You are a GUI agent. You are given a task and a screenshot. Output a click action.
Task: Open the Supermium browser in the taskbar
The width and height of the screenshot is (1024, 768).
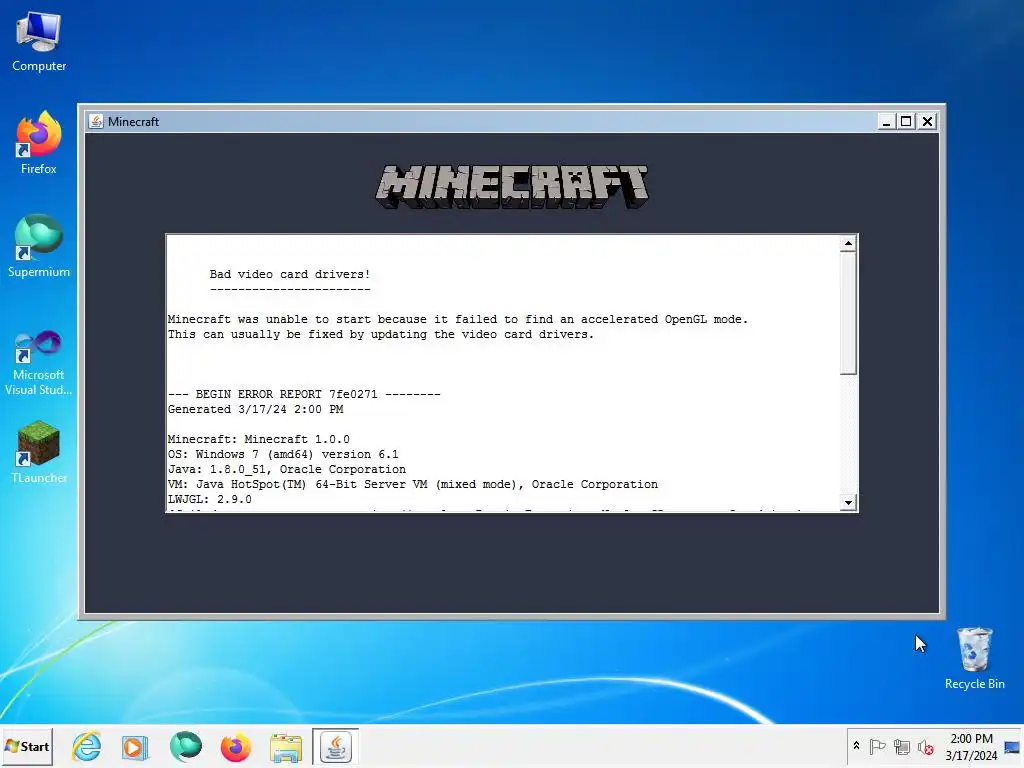pos(185,746)
